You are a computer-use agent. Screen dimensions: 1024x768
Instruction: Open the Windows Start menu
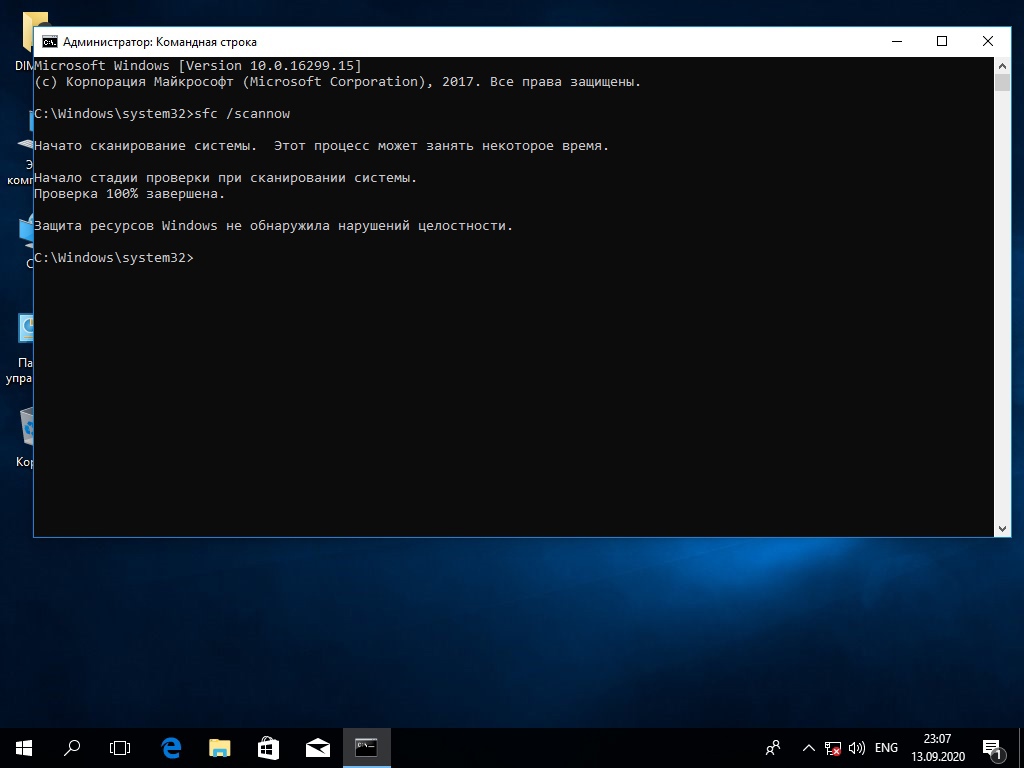coord(23,747)
